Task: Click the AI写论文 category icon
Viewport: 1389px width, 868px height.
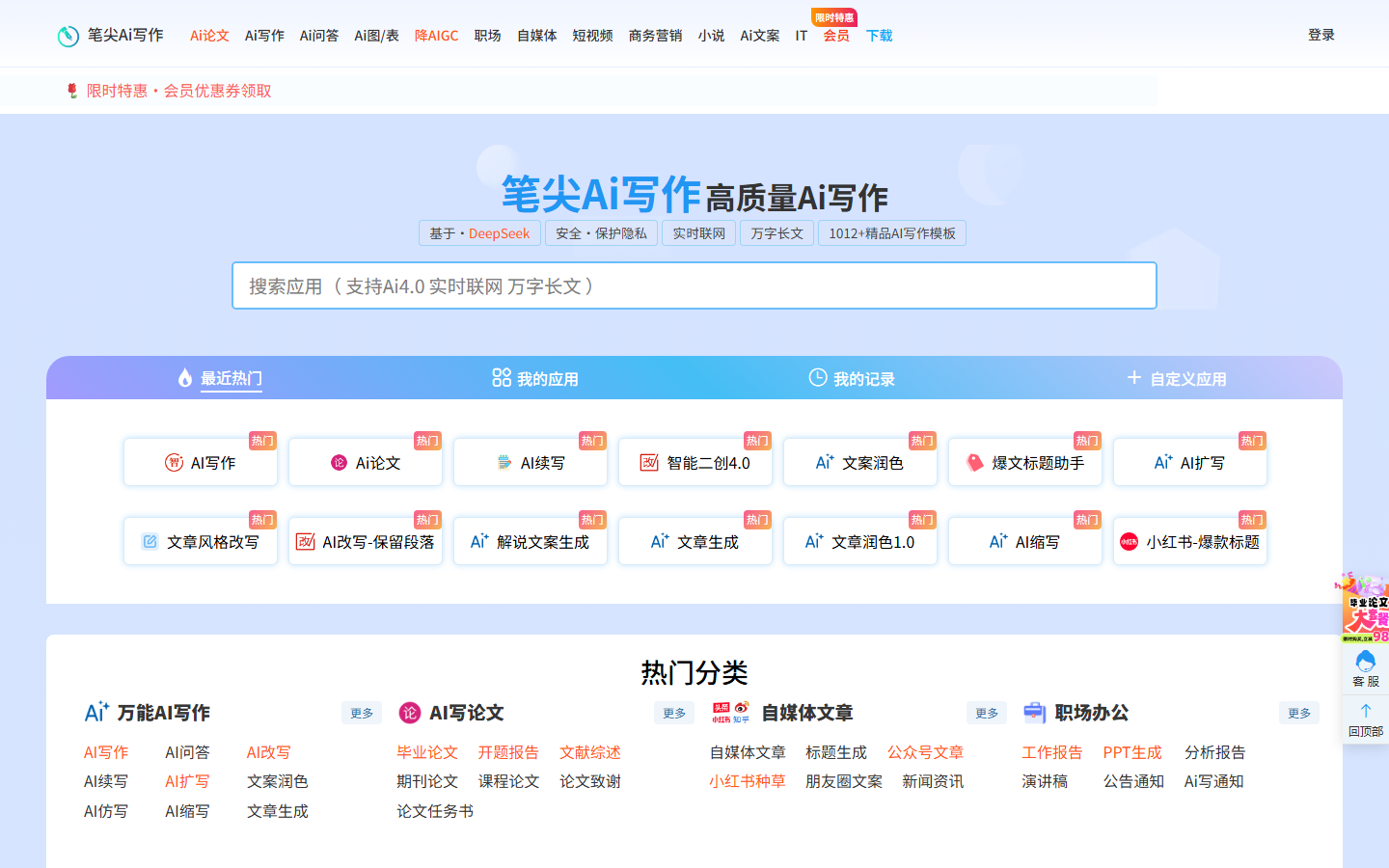Action: coord(410,713)
